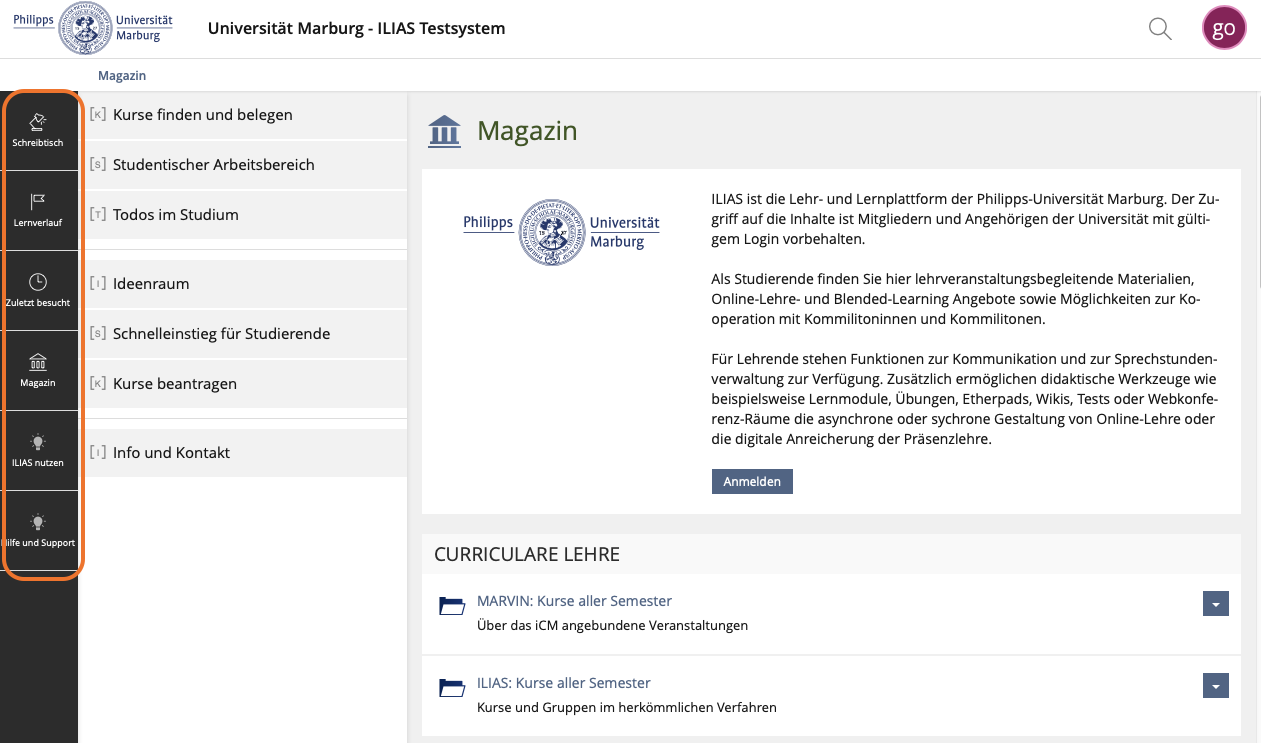Open MARVIN: Kurse aller Semester
This screenshot has width=1261, height=743.
(574, 601)
